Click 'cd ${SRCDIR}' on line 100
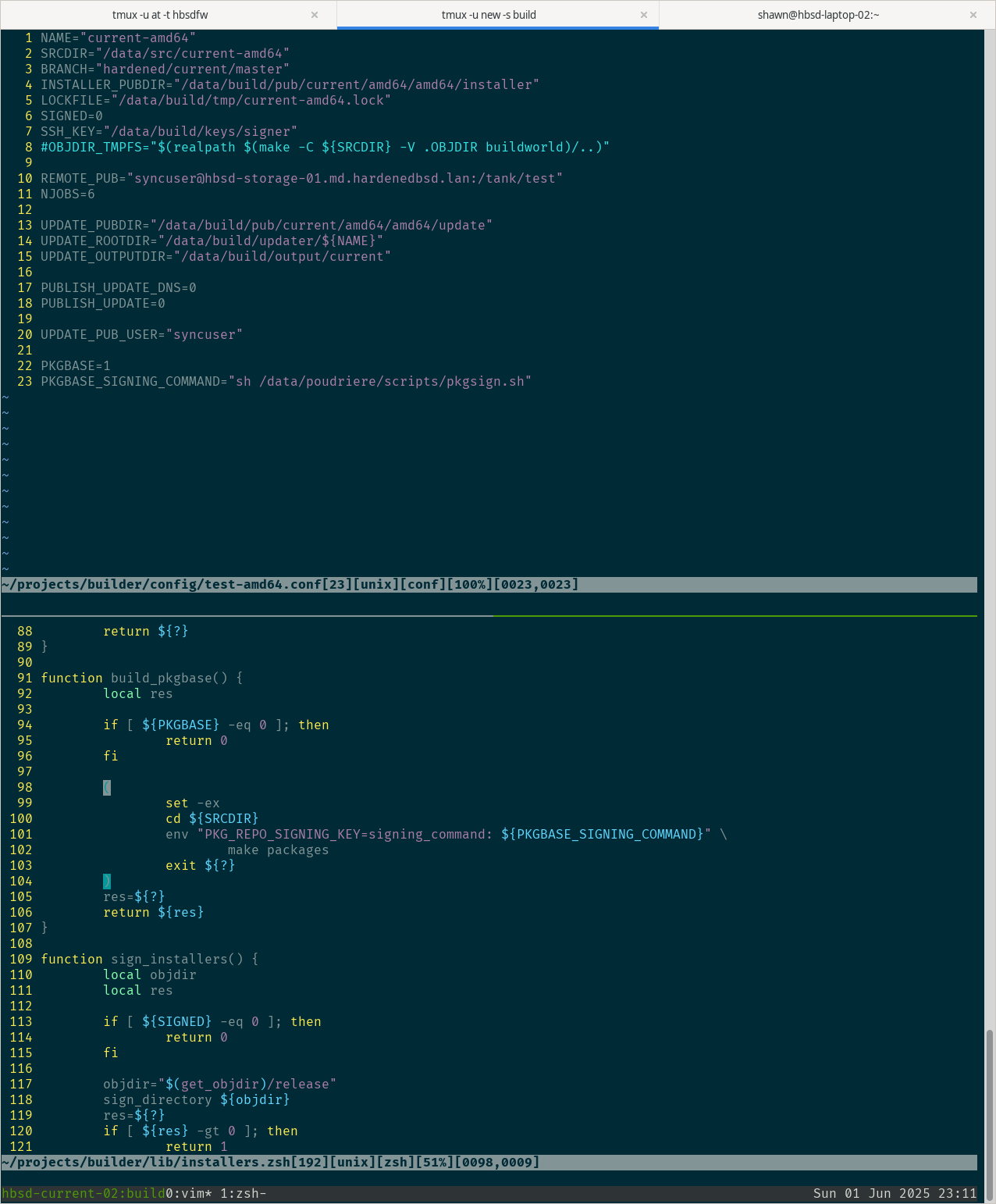The image size is (996, 1204). pos(212,818)
